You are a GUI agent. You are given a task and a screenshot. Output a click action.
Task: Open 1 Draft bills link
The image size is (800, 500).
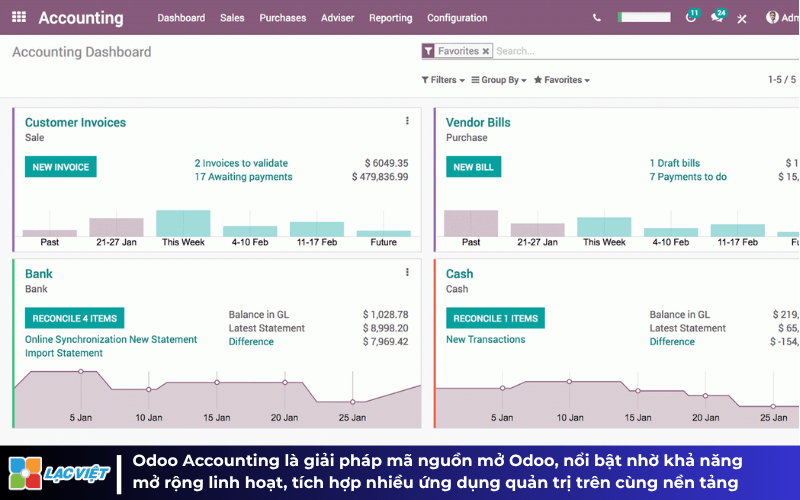(x=674, y=163)
